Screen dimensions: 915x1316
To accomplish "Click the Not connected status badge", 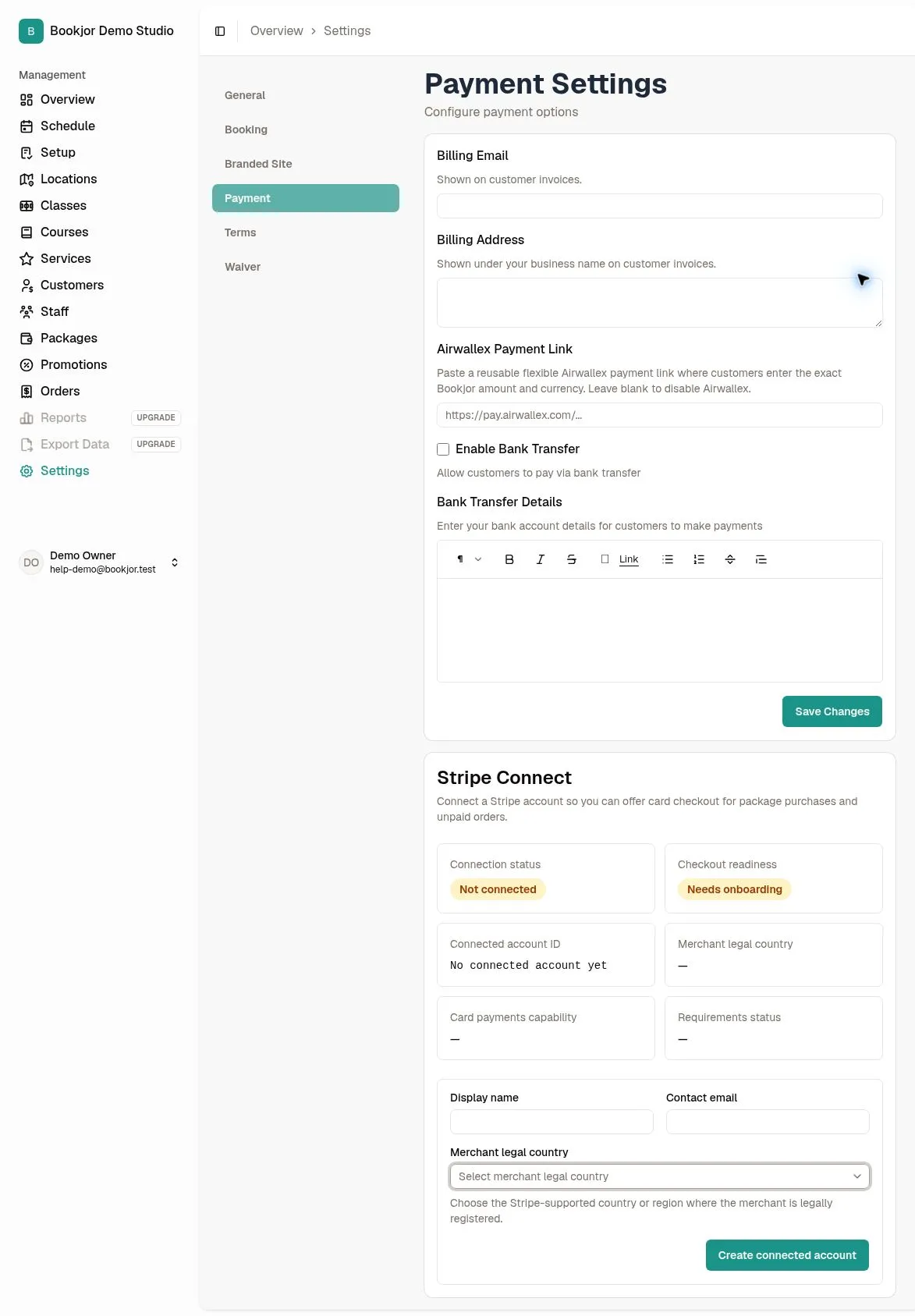I will coord(498,889).
